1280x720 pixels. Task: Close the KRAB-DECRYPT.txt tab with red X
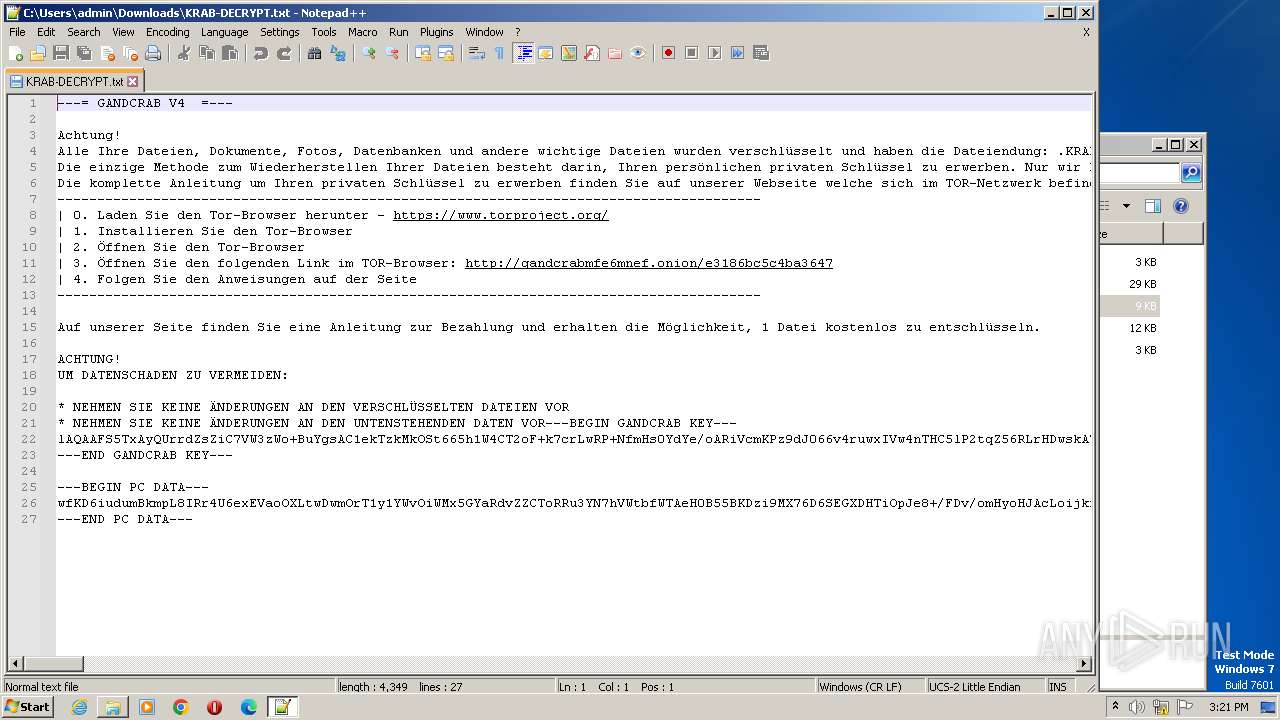(133, 82)
